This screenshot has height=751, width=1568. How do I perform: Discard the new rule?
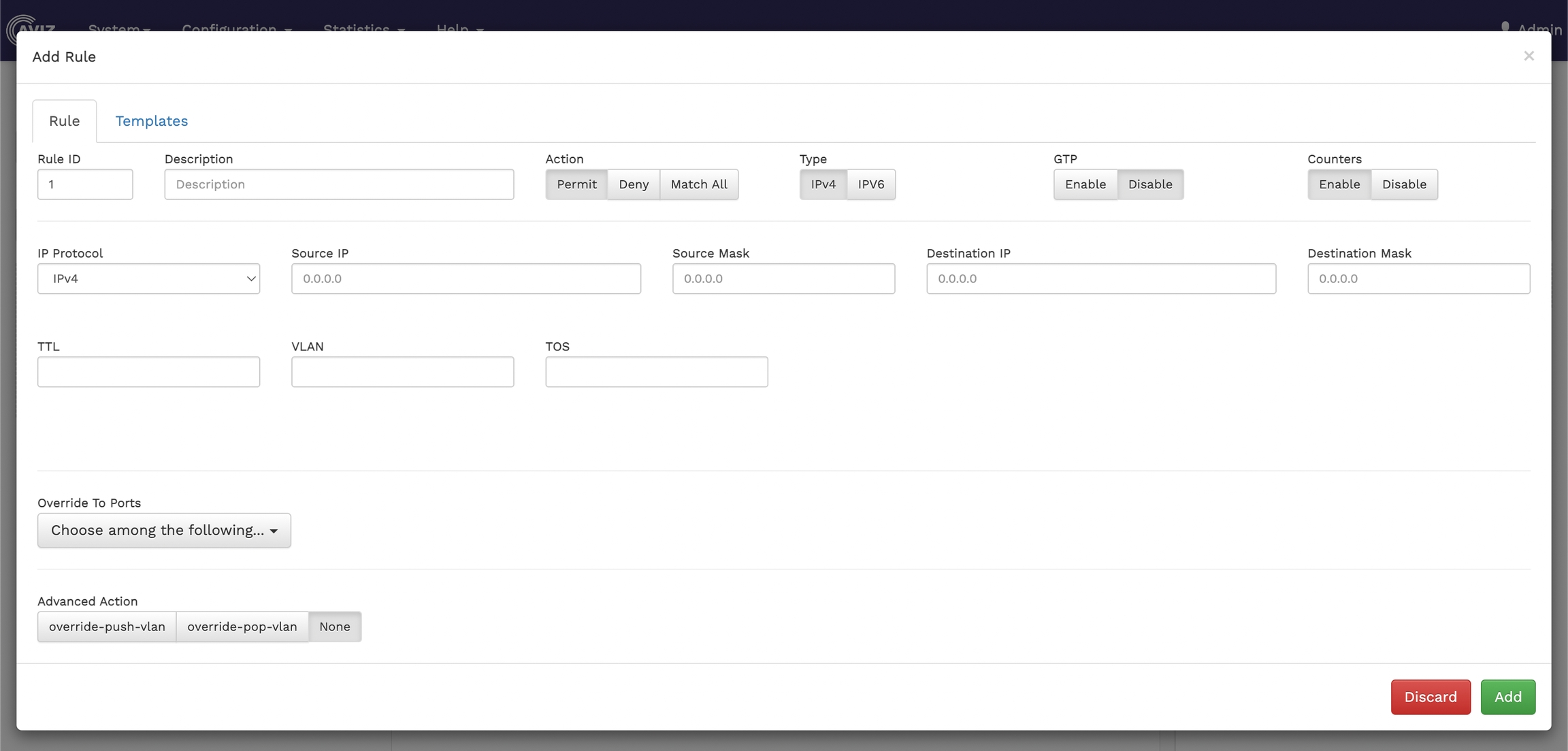coord(1430,697)
